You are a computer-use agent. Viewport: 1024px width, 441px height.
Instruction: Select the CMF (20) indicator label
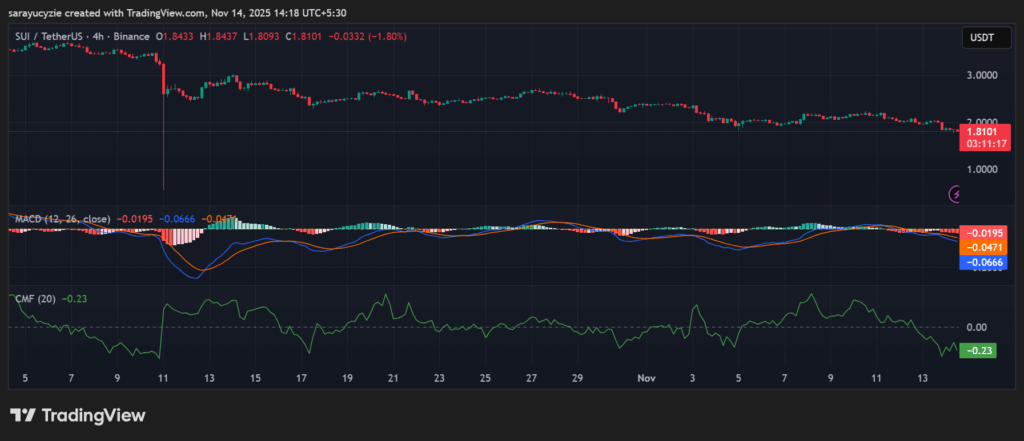tap(35, 298)
